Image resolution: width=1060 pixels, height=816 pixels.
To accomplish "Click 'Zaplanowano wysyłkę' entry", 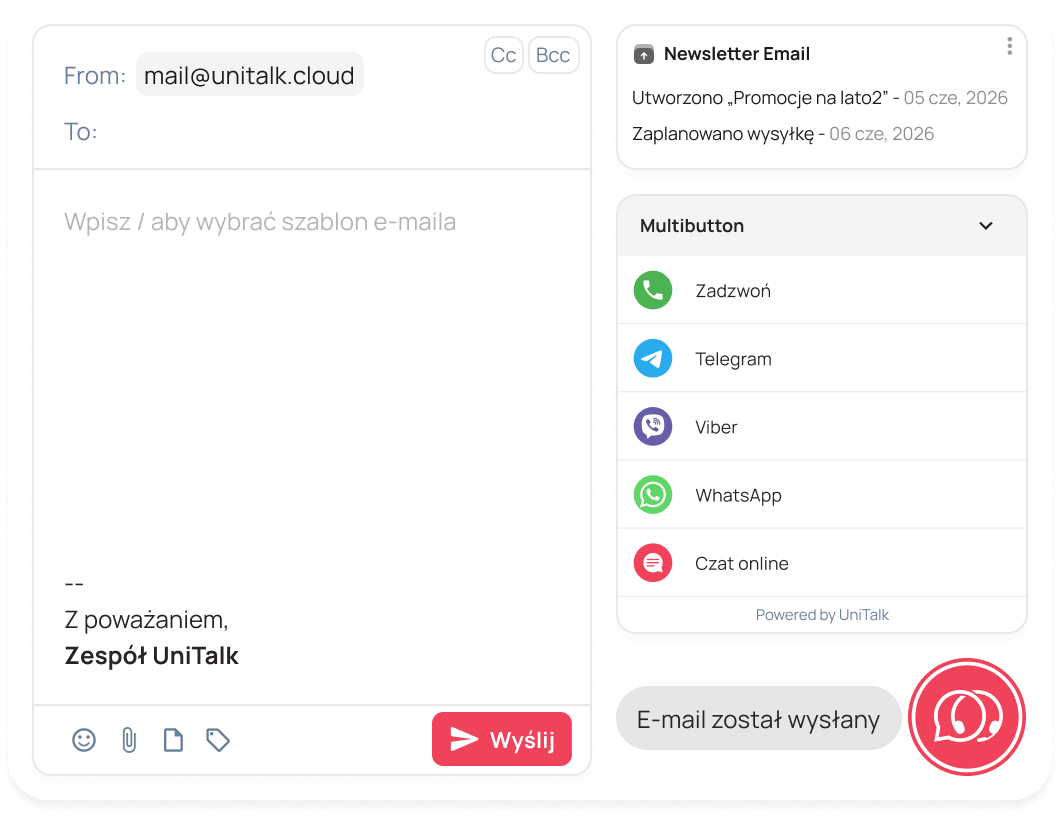I will (x=723, y=134).
